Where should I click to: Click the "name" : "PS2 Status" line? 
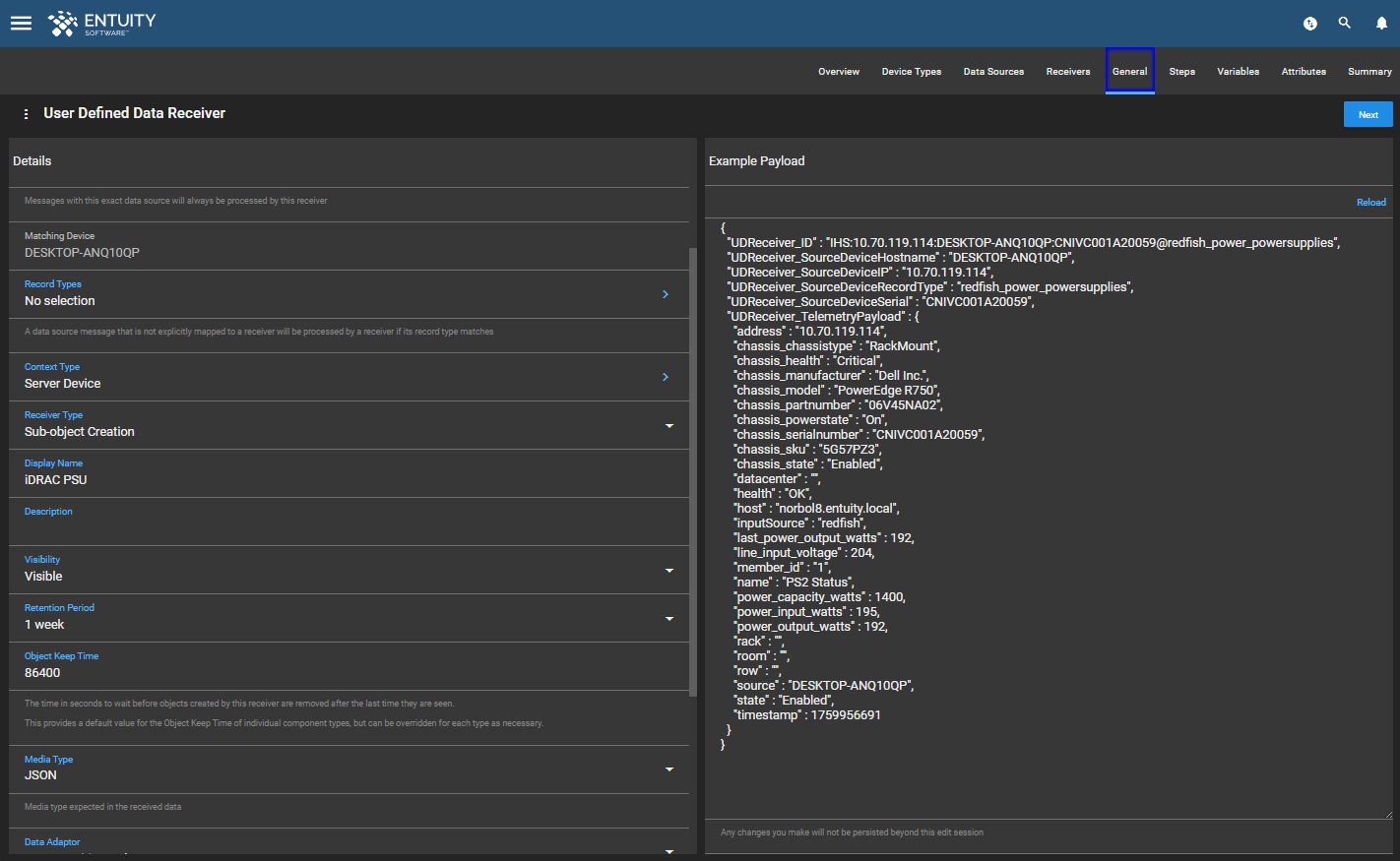tap(794, 583)
